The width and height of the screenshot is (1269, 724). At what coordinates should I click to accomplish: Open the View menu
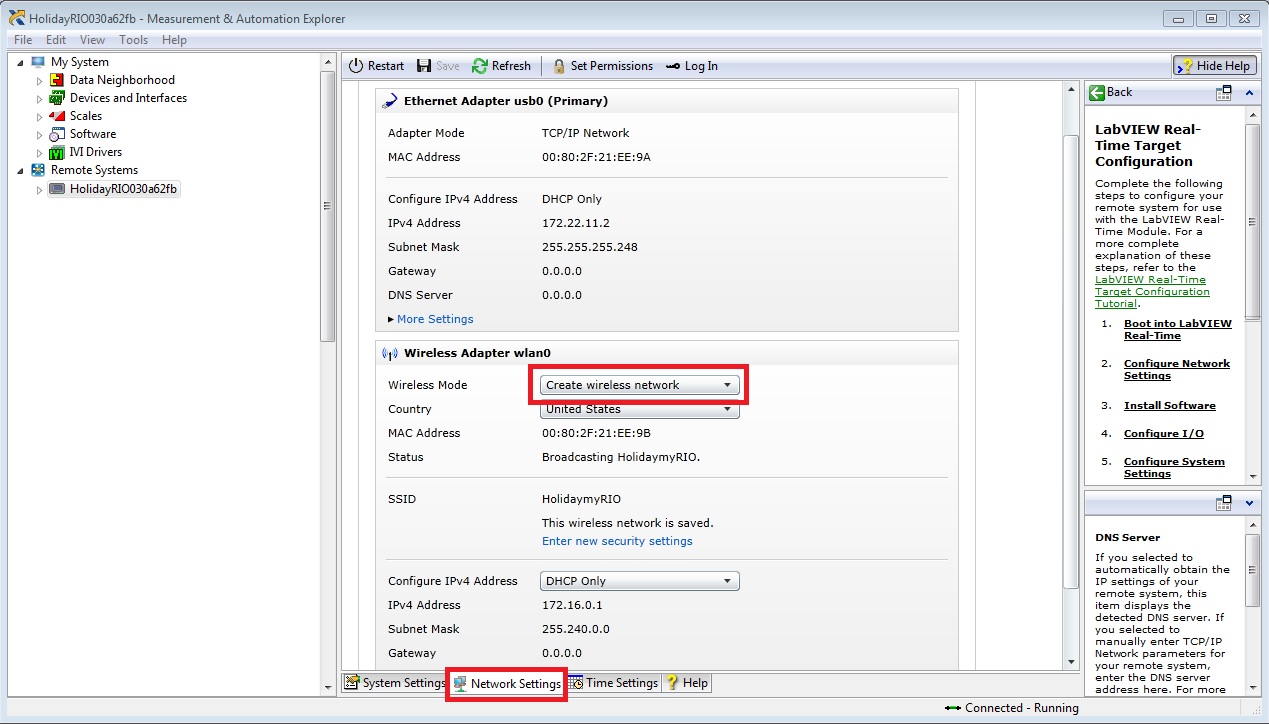pyautogui.click(x=92, y=40)
